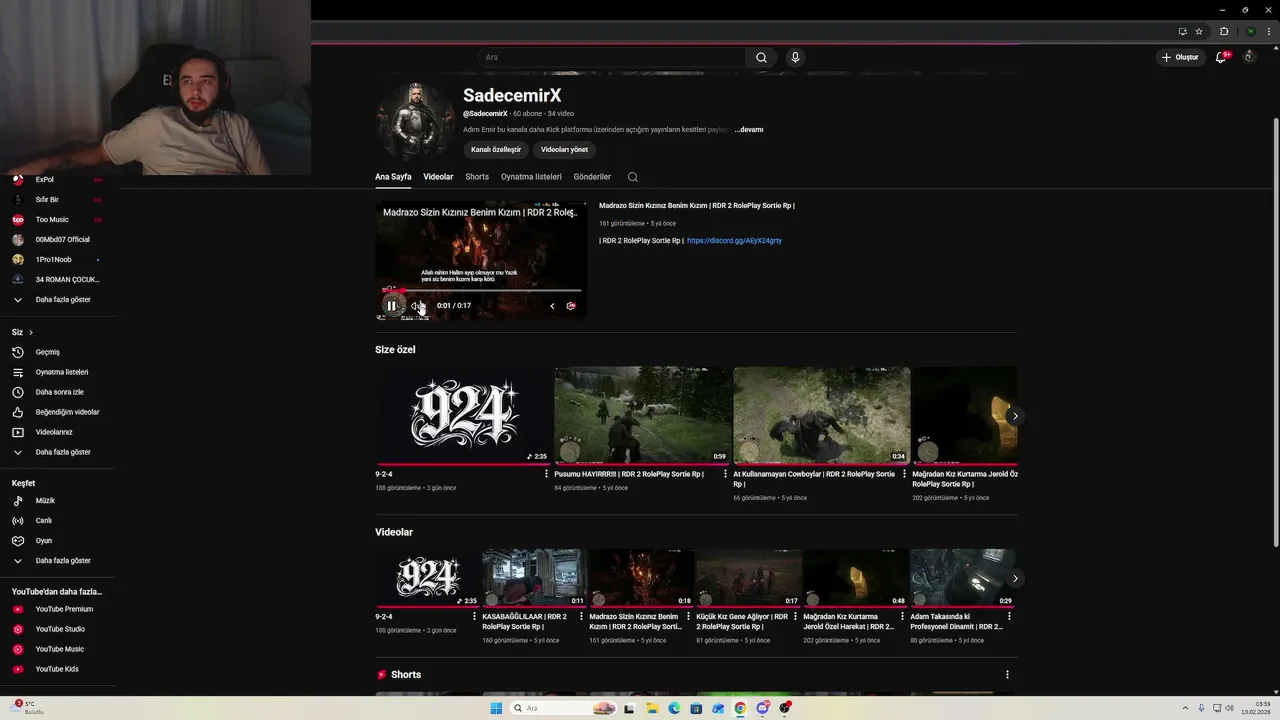The image size is (1280, 720).
Task: Open more options for KASABAĞĞLILAAR video
Action: 581,617
